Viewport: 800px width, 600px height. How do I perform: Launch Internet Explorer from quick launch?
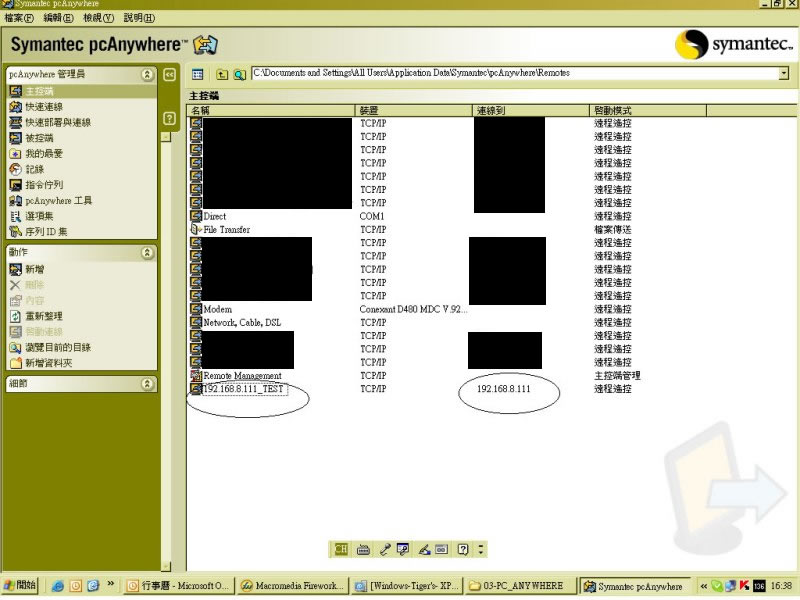(x=58, y=586)
